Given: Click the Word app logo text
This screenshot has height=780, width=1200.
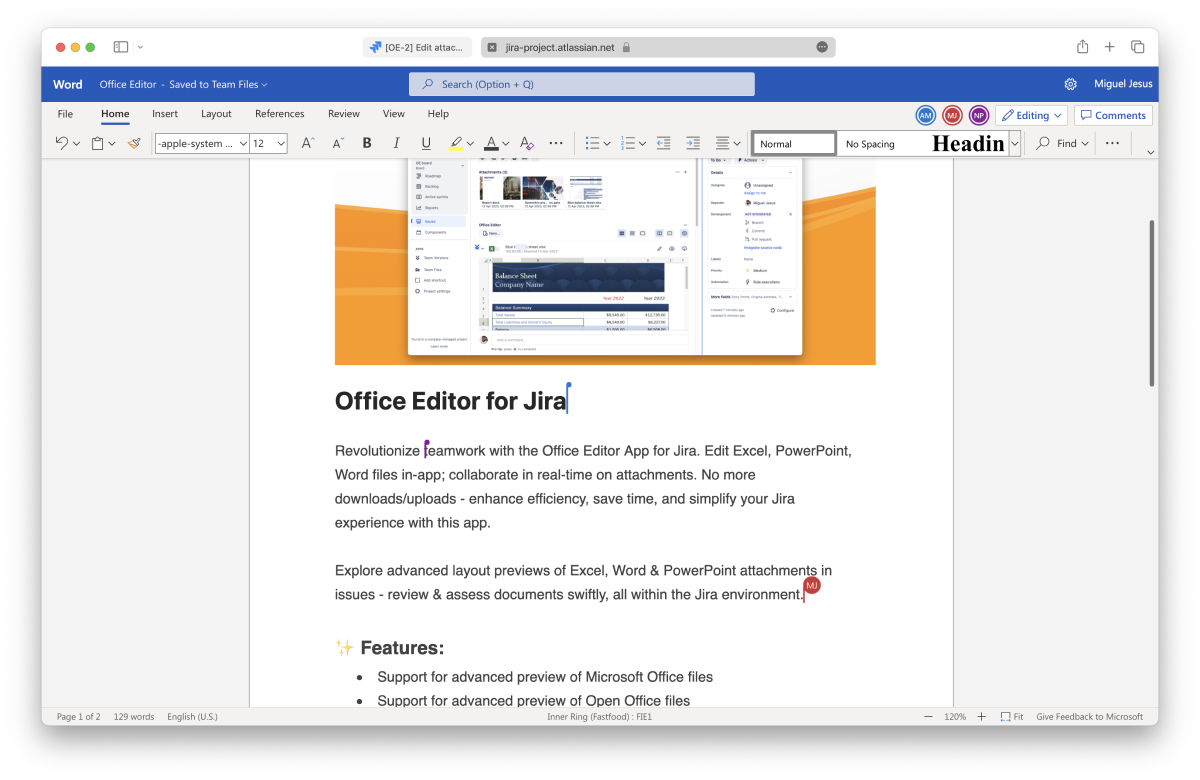Looking at the screenshot, I should tap(68, 85).
